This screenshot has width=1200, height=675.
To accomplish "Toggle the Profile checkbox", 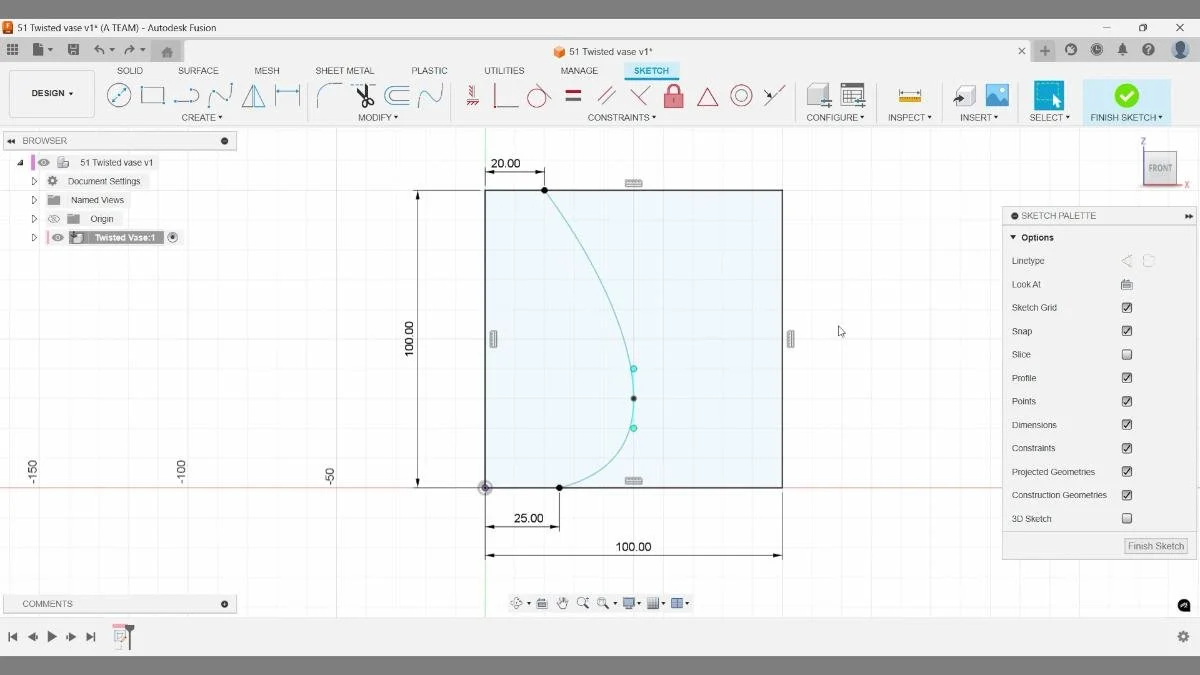I will [x=1127, y=378].
